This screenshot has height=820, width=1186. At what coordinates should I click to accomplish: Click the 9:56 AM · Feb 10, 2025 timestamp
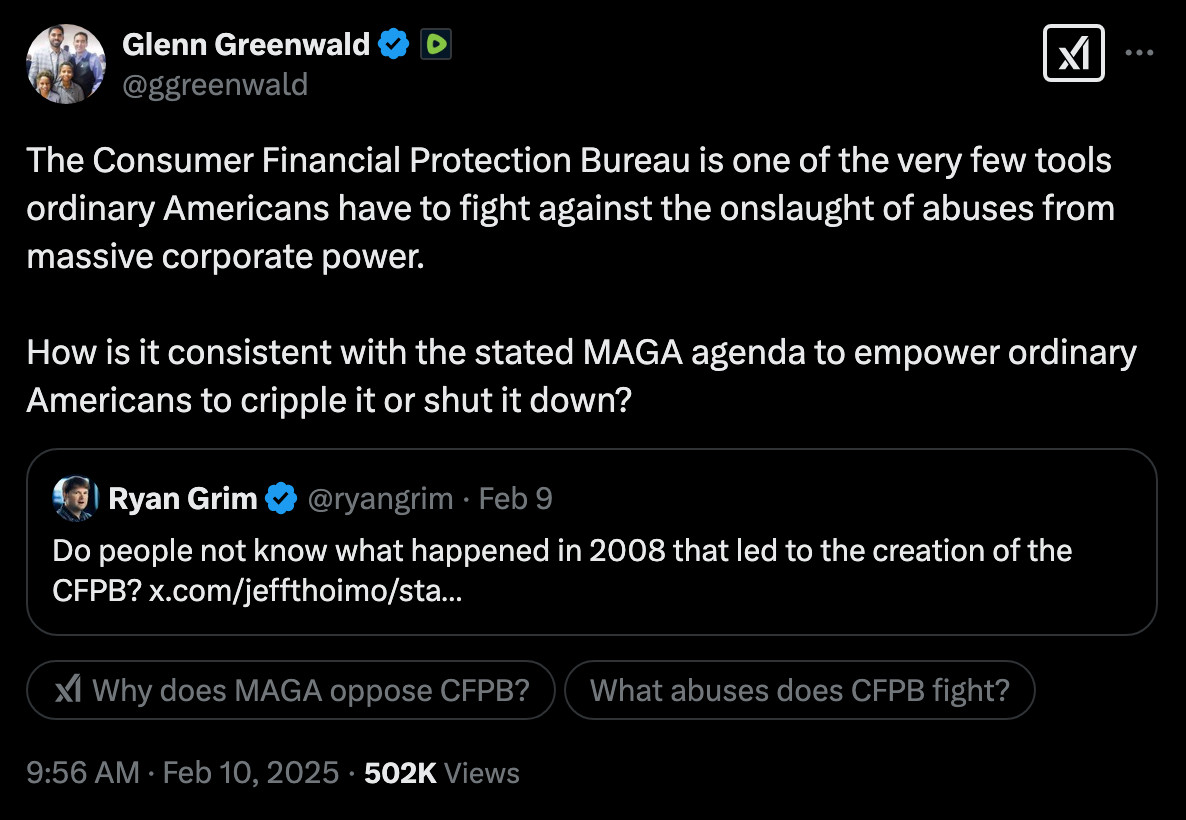pyautogui.click(x=183, y=773)
